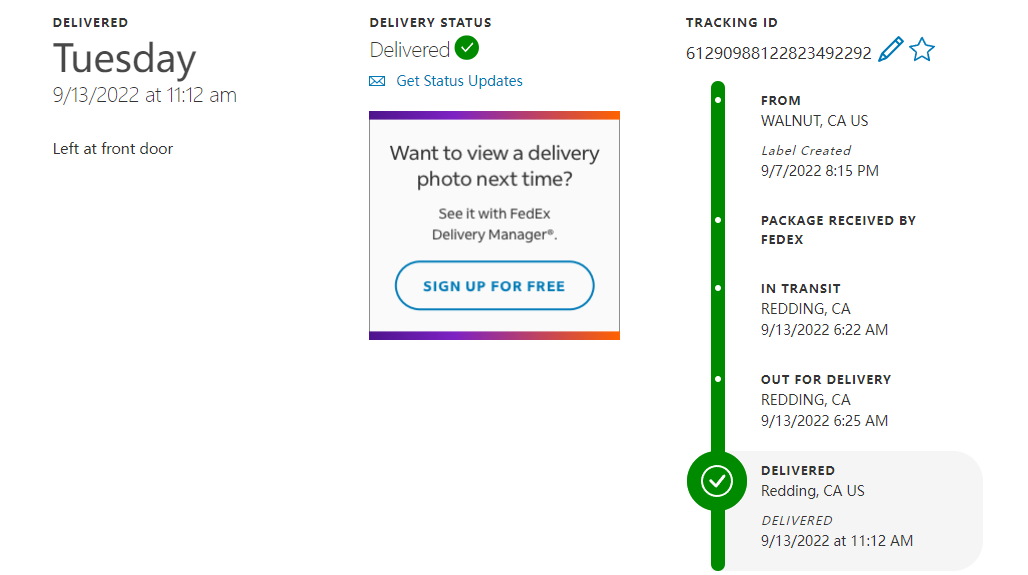The image size is (1028, 575).
Task: Select the In Transit timeline dot
Action: 718,288
